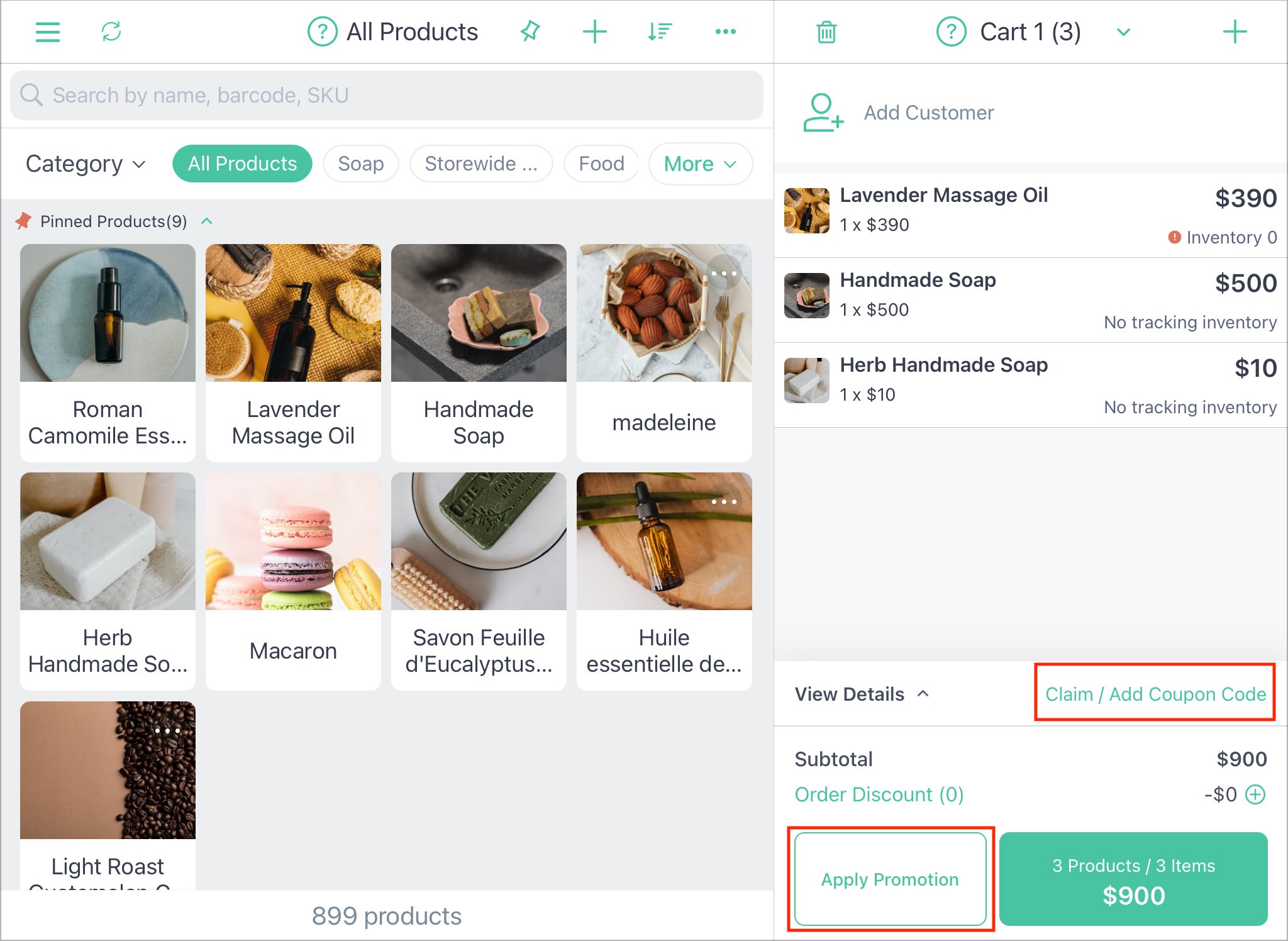This screenshot has height=941, width=1288.
Task: Open help for All Products
Action: click(x=322, y=31)
